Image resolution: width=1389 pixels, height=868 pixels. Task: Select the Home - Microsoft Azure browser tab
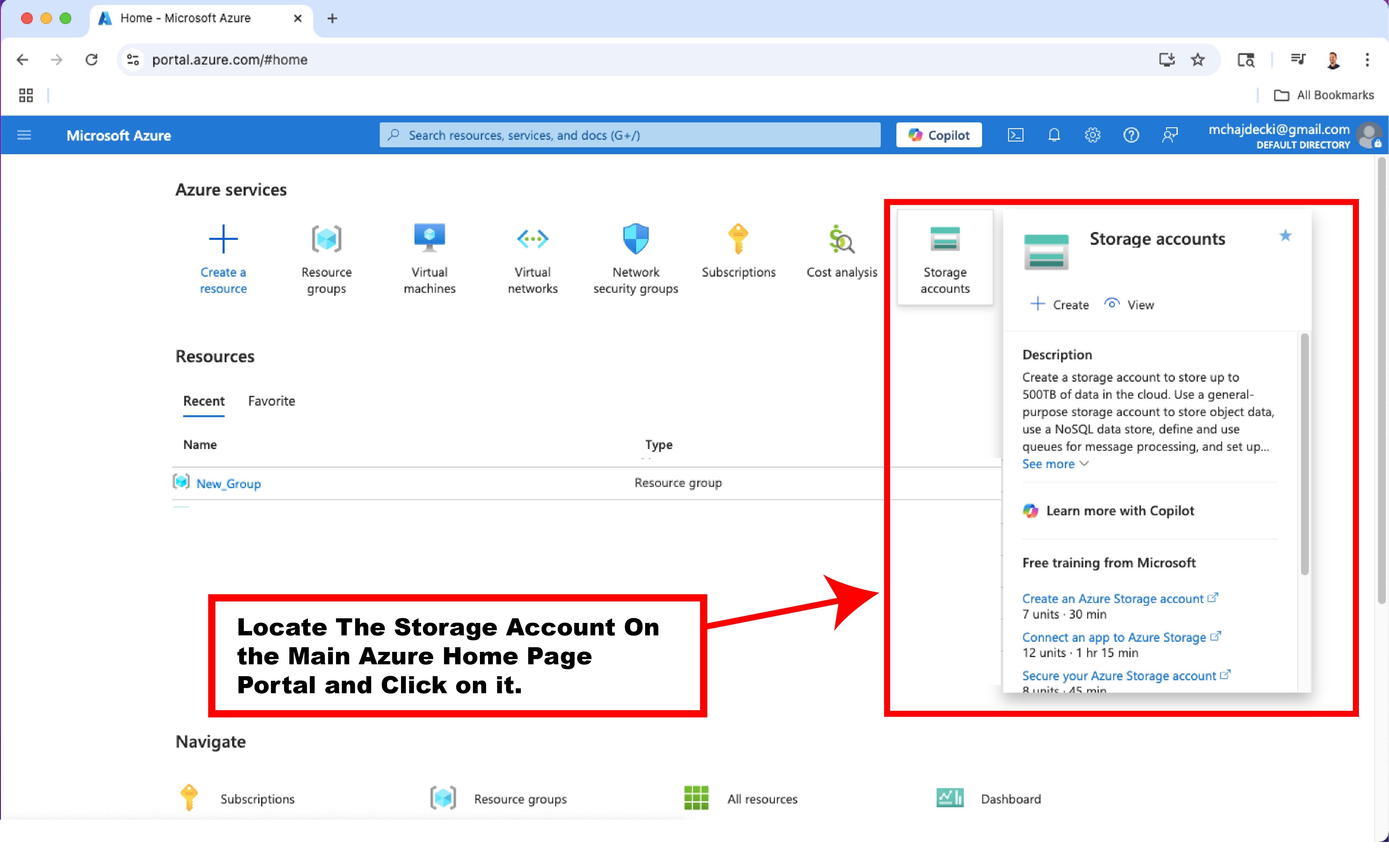click(201, 18)
